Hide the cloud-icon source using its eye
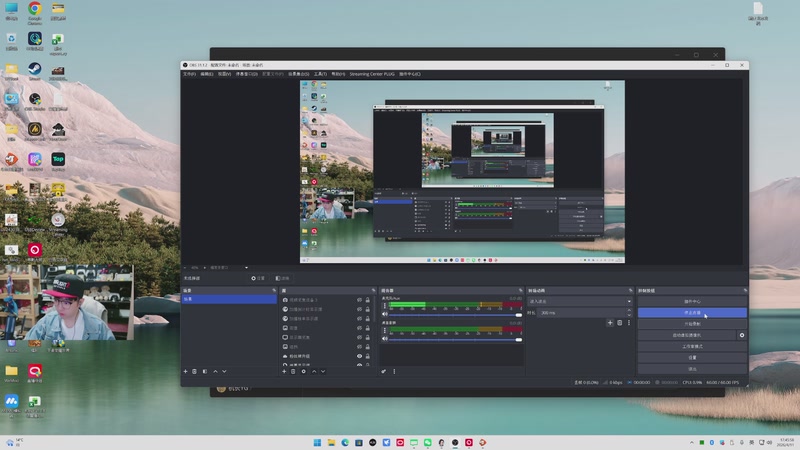This screenshot has height=450, width=800. pyautogui.click(x=359, y=356)
